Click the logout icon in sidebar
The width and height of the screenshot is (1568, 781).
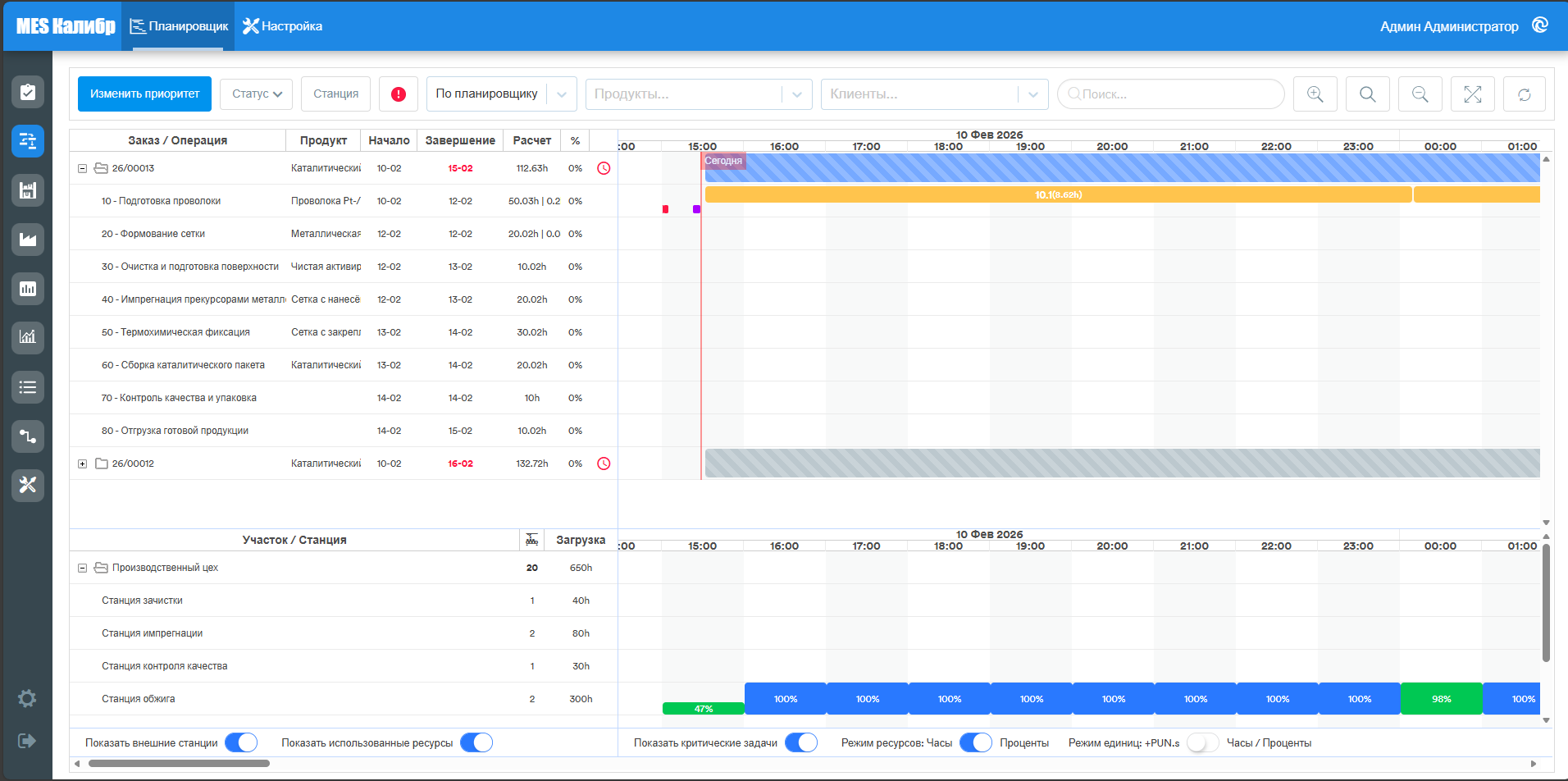pyautogui.click(x=27, y=741)
